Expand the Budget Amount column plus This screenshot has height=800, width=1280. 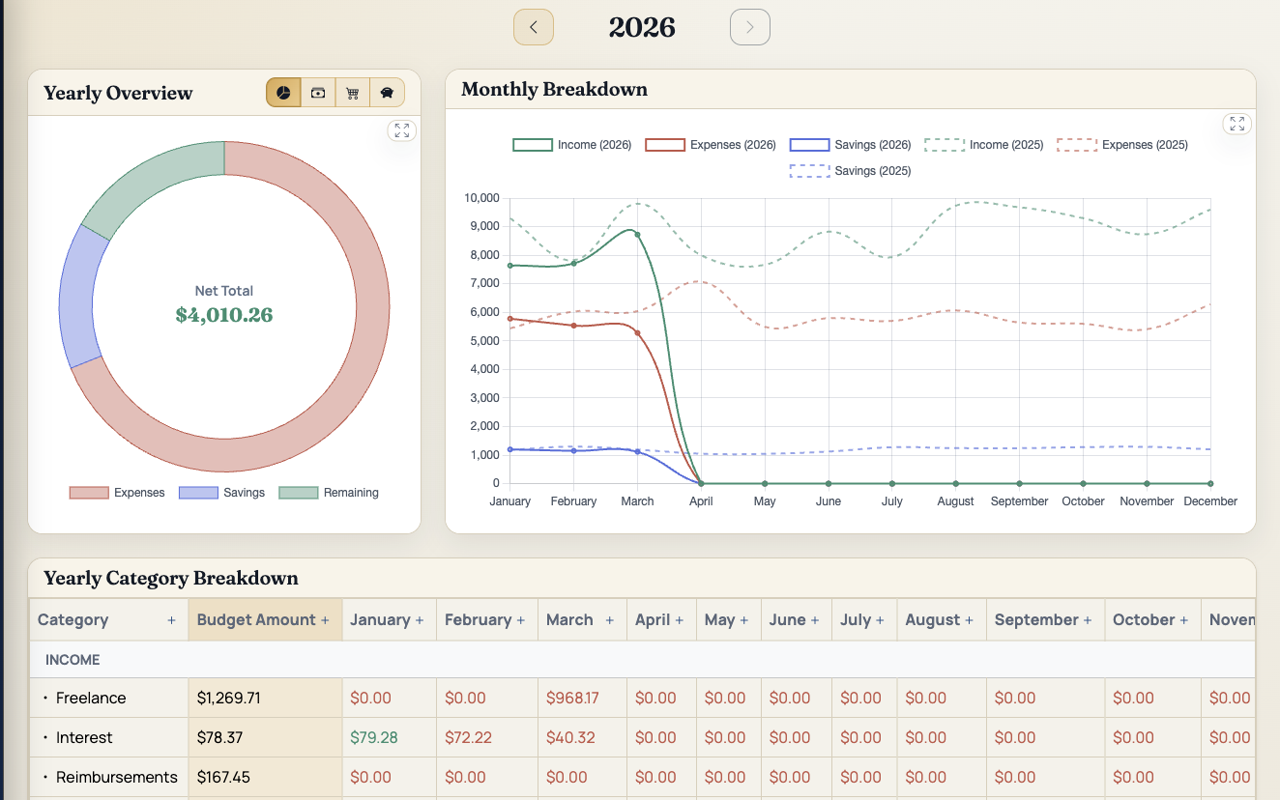pos(324,620)
